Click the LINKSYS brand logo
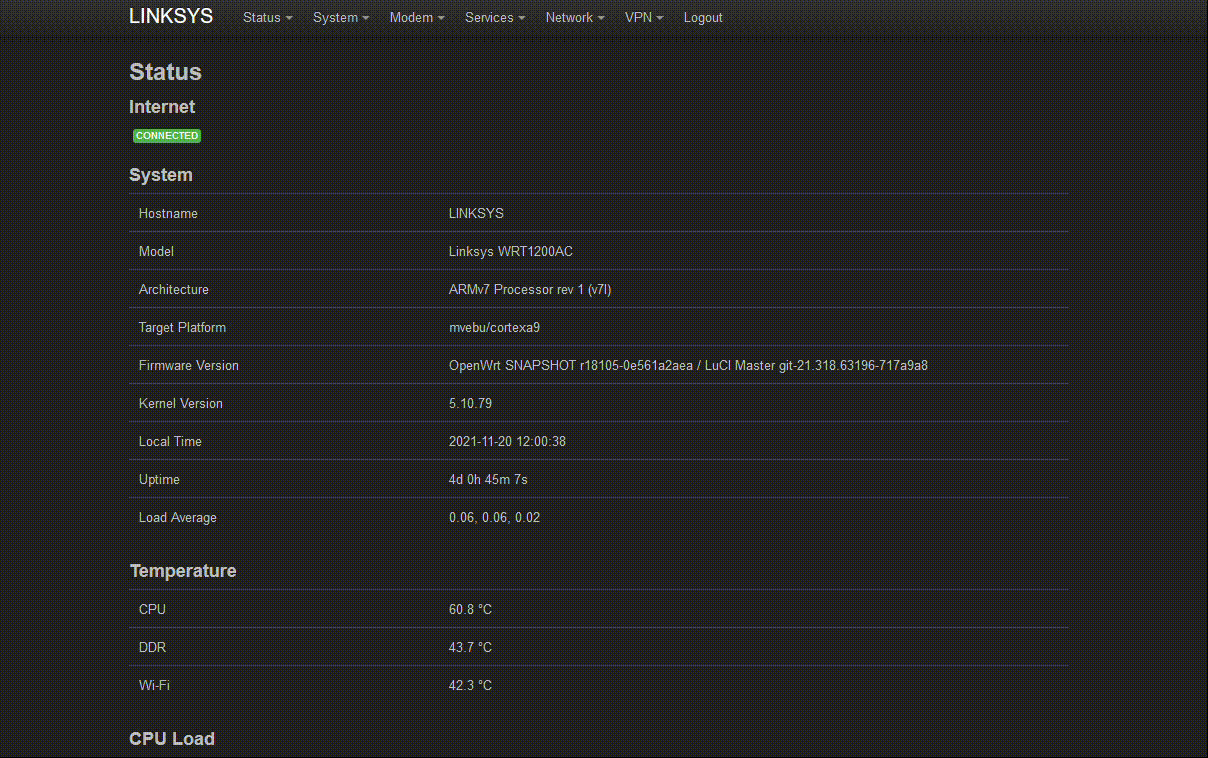 (x=171, y=16)
